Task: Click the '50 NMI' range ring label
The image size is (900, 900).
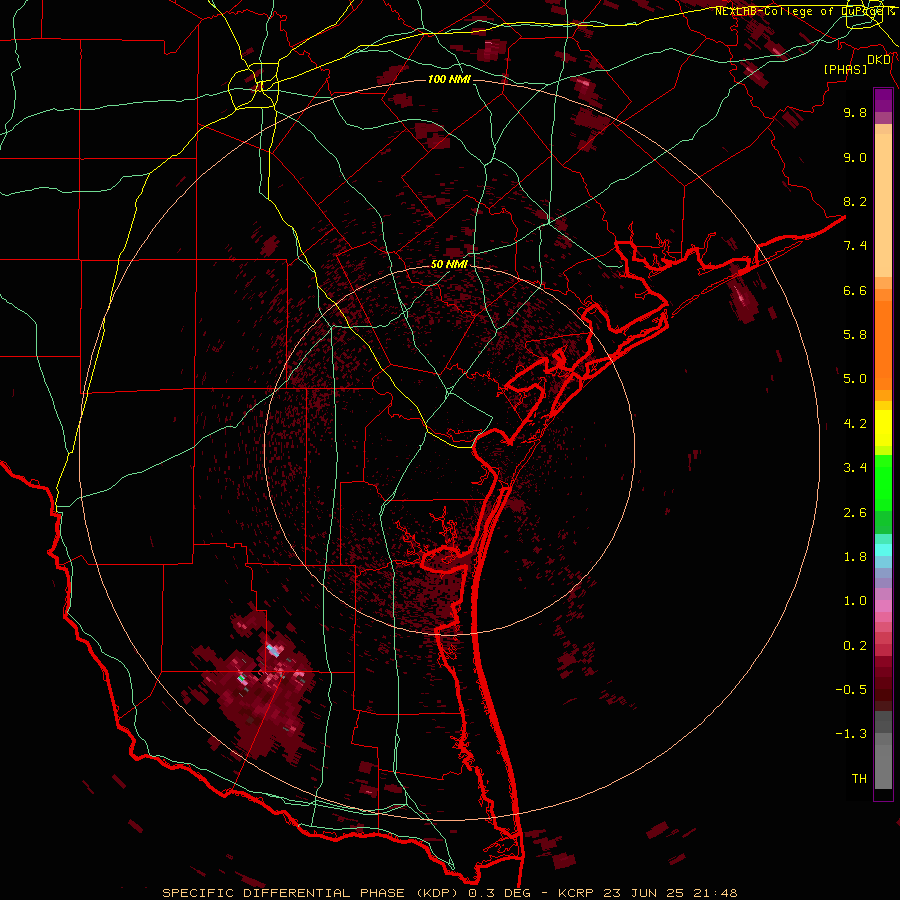Action: pyautogui.click(x=449, y=264)
